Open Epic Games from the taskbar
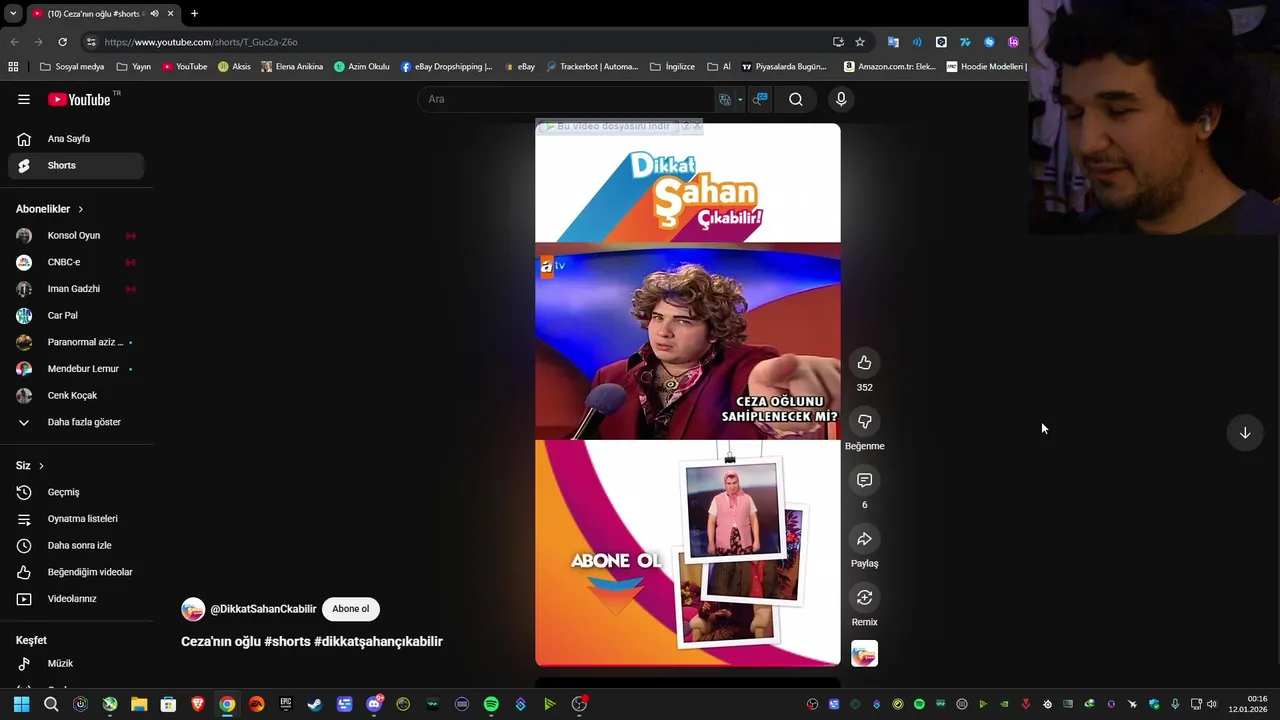The height and width of the screenshot is (720, 1280). tap(285, 704)
